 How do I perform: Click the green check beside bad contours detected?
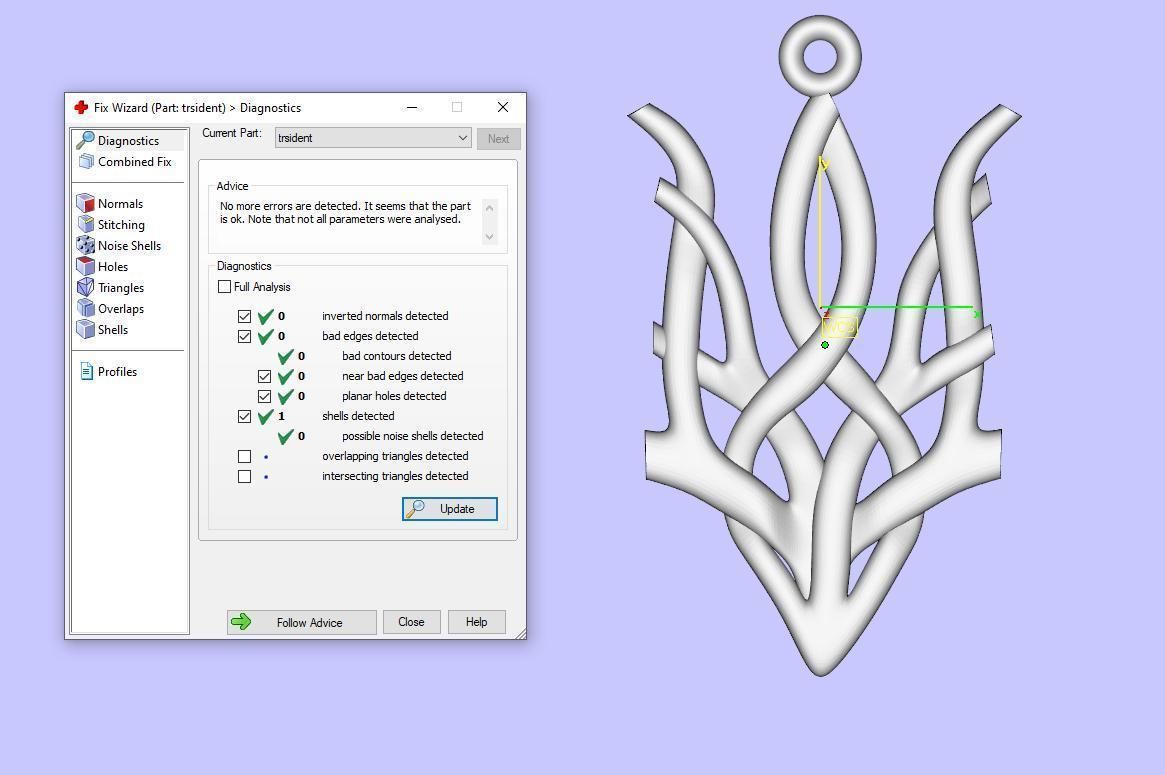[x=285, y=356]
